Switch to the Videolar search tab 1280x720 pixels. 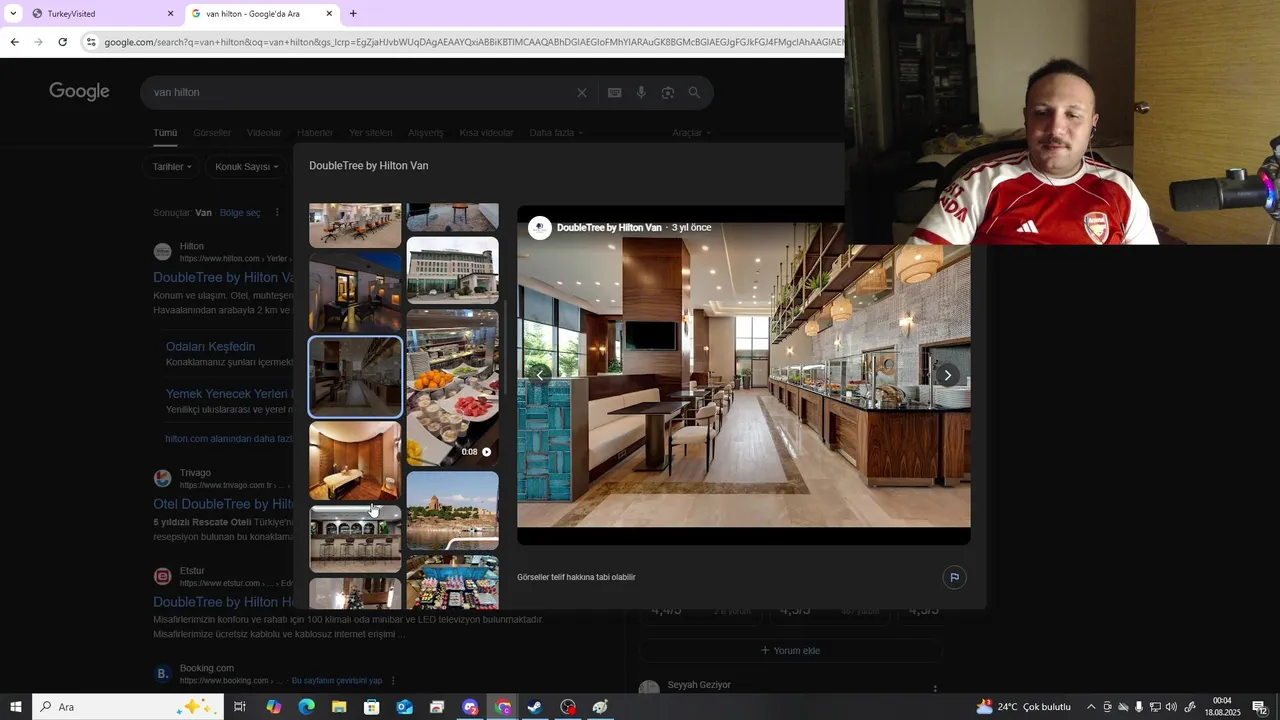264,133
